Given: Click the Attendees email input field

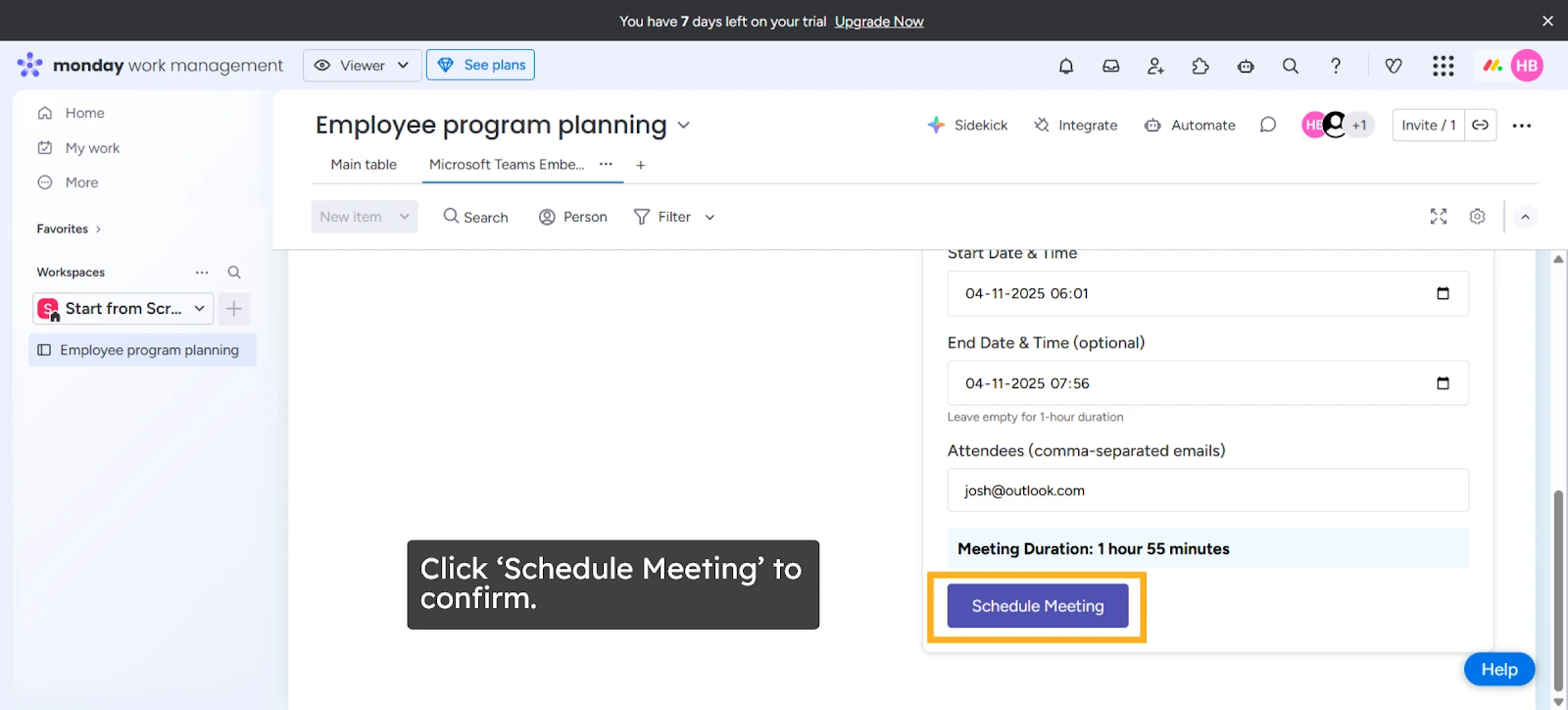Looking at the screenshot, I should tap(1207, 490).
